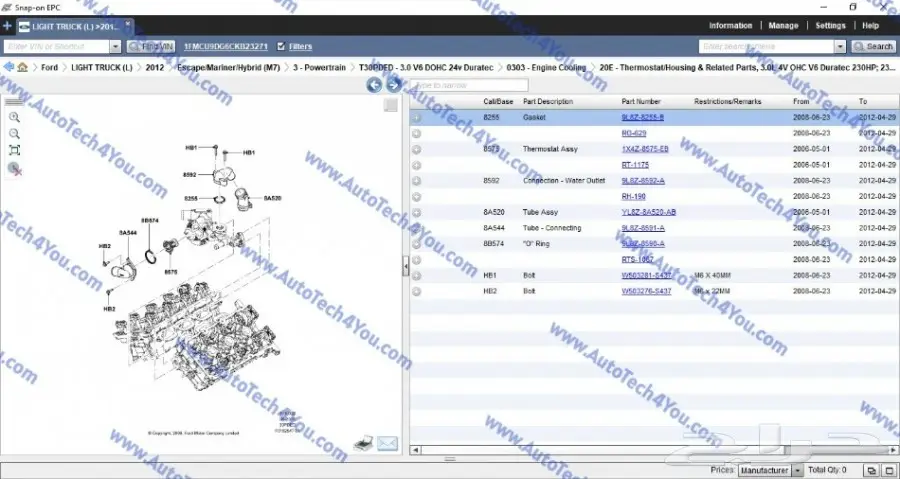Image resolution: width=900 pixels, height=479 pixels.
Task: Click the last icon in the status bar
Action: point(889,470)
